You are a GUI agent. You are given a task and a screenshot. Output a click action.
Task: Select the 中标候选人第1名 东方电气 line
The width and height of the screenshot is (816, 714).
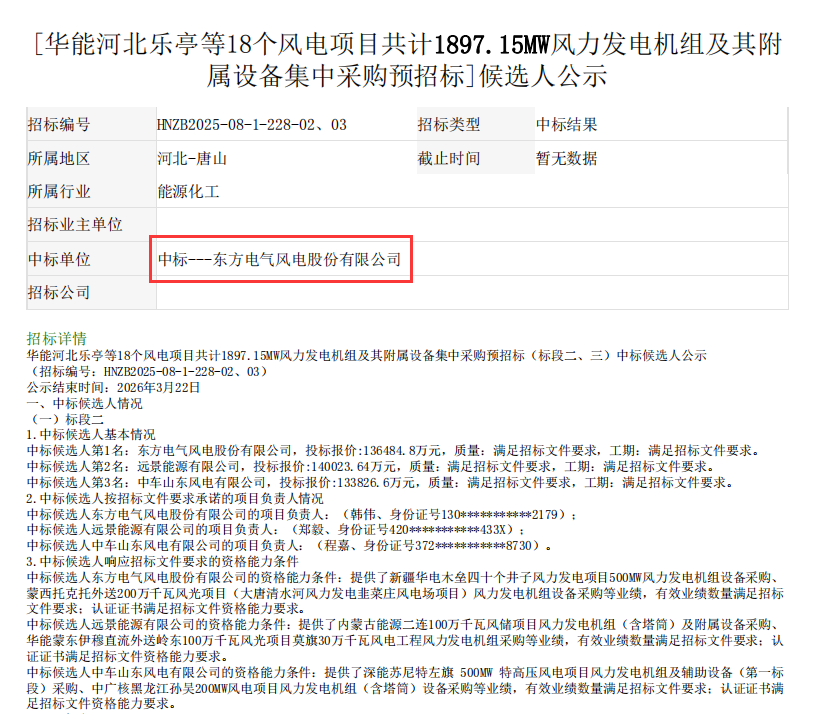pos(395,451)
